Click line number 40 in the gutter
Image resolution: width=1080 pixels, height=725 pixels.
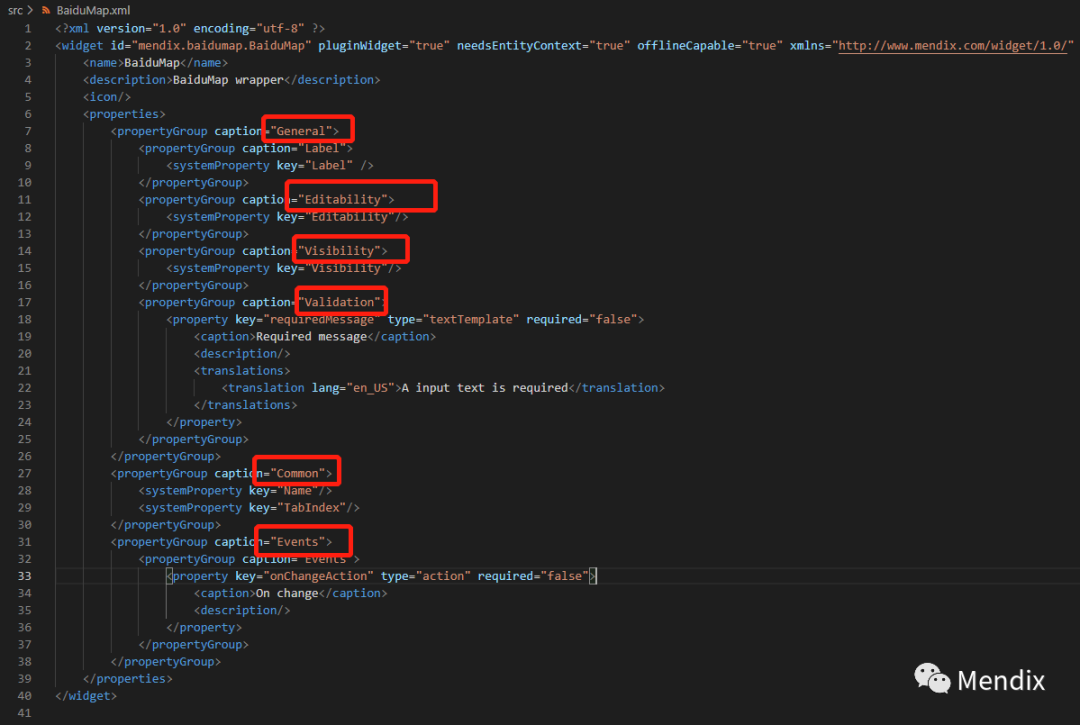point(24,695)
